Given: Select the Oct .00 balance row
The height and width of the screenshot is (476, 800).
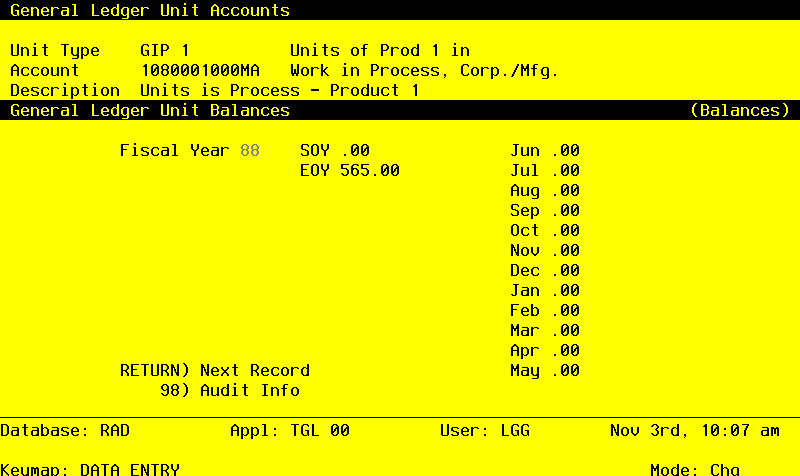Looking at the screenshot, I should [x=545, y=230].
